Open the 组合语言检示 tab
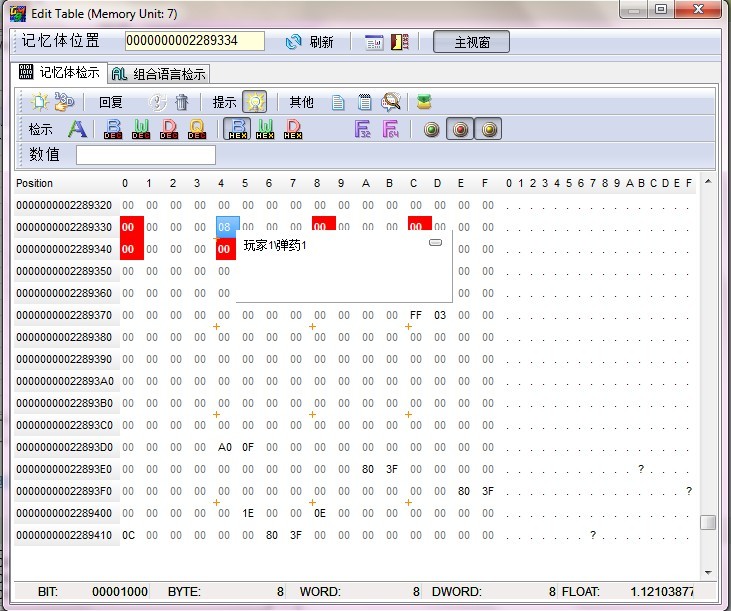The height and width of the screenshot is (611, 731). 159,73
